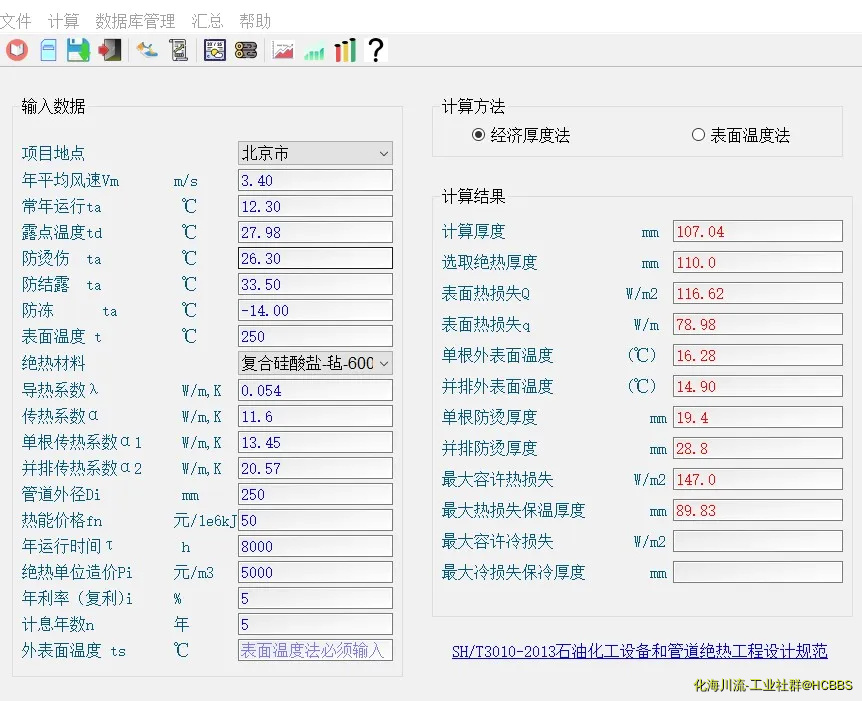
Task: Click the empty 最大容许冷损失 result field
Action: 758,541
